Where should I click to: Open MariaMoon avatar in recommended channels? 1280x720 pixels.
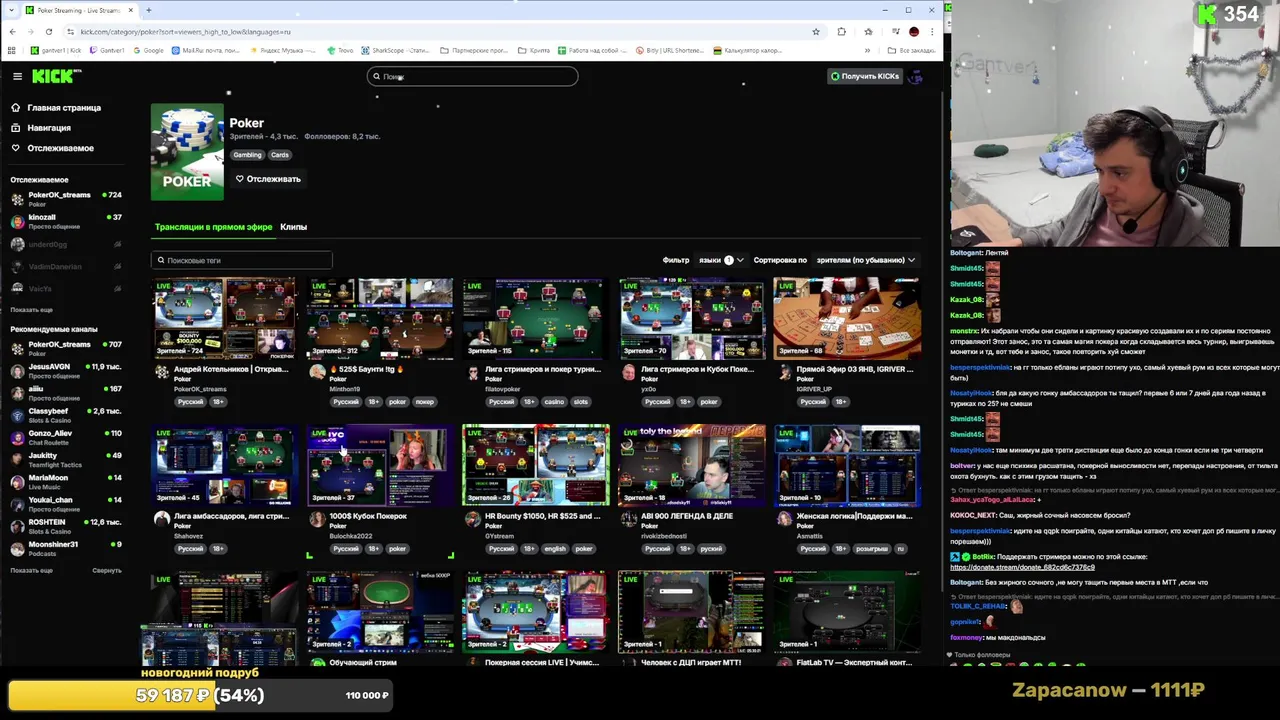[x=17, y=481]
